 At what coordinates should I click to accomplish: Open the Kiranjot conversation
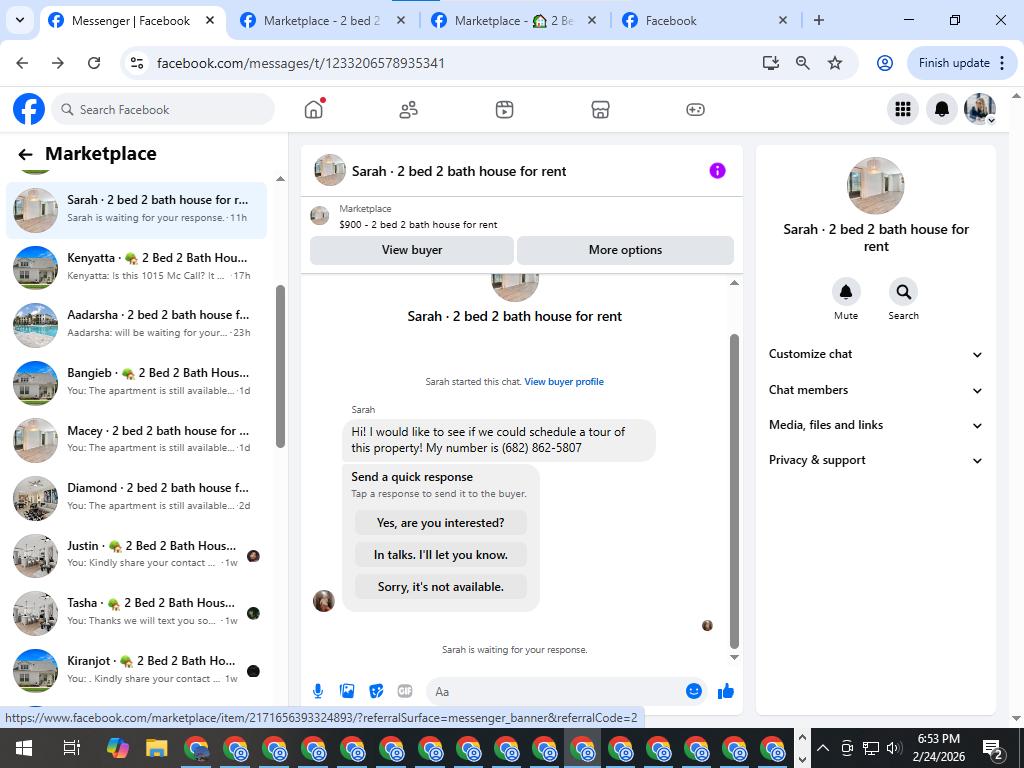pos(136,671)
